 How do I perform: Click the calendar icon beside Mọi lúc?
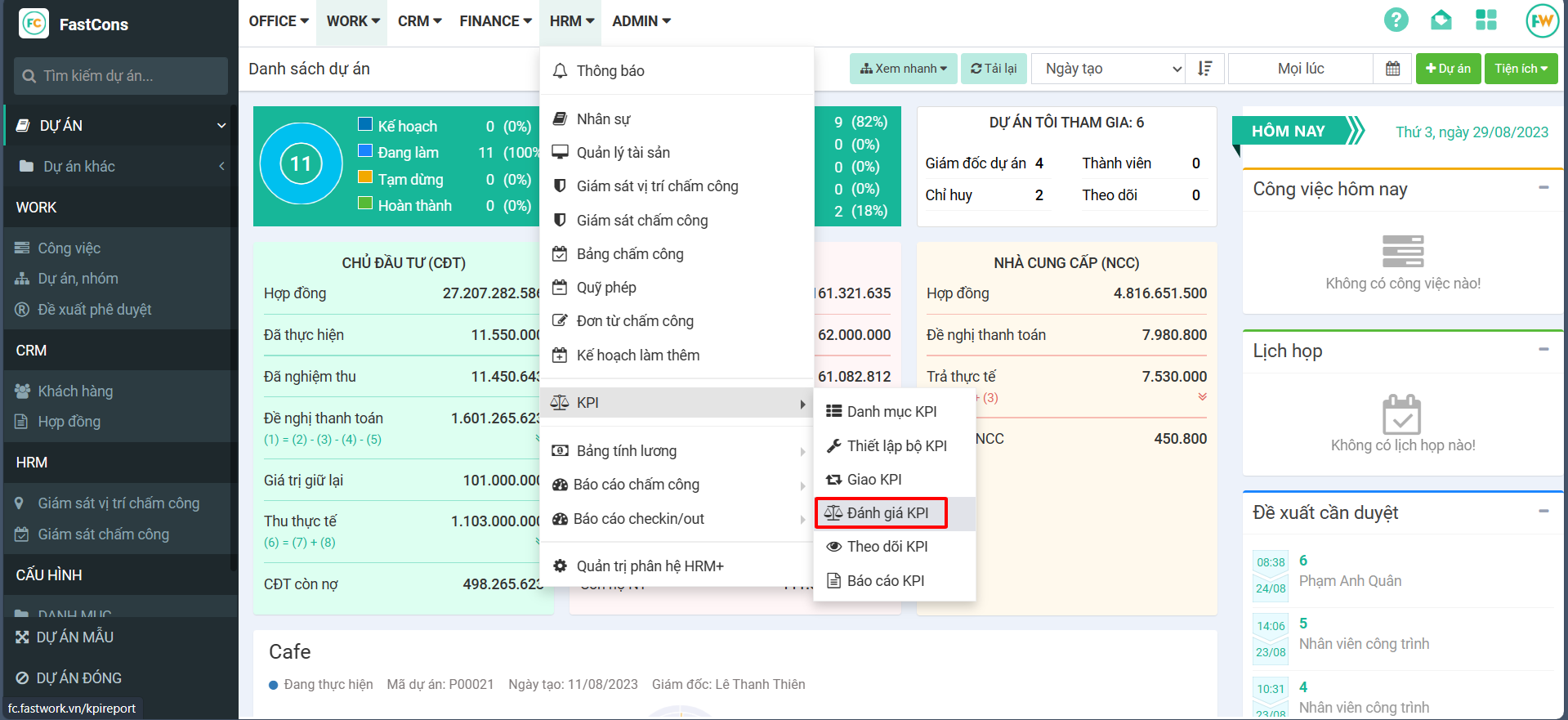coord(1393,69)
